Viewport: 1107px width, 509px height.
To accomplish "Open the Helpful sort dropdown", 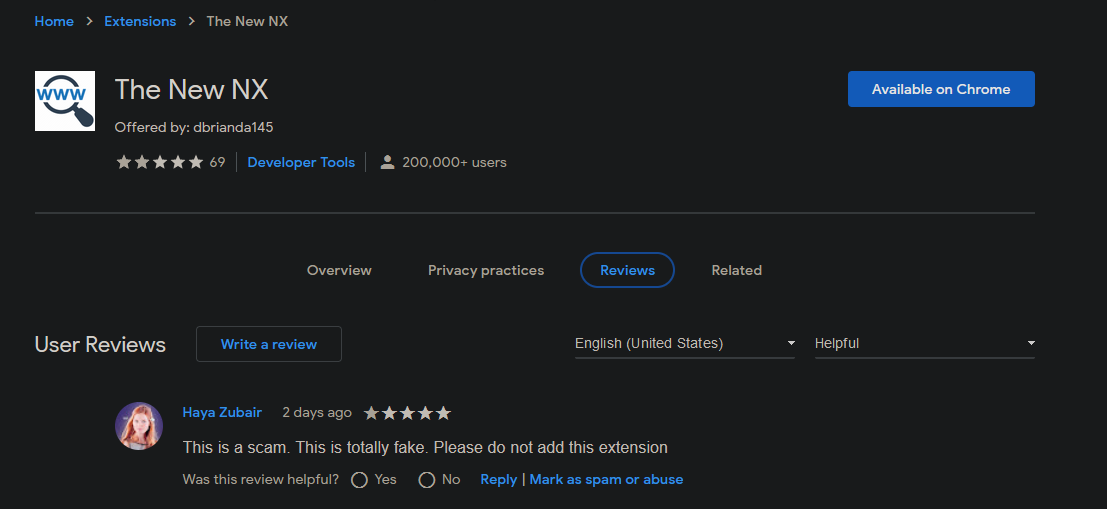I will tap(924, 344).
